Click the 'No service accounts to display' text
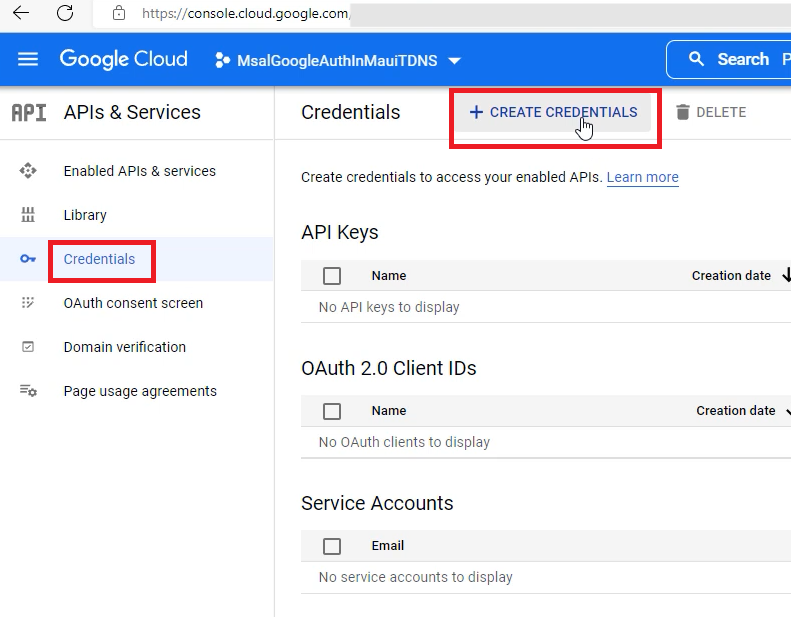This screenshot has width=791, height=617. point(416,577)
